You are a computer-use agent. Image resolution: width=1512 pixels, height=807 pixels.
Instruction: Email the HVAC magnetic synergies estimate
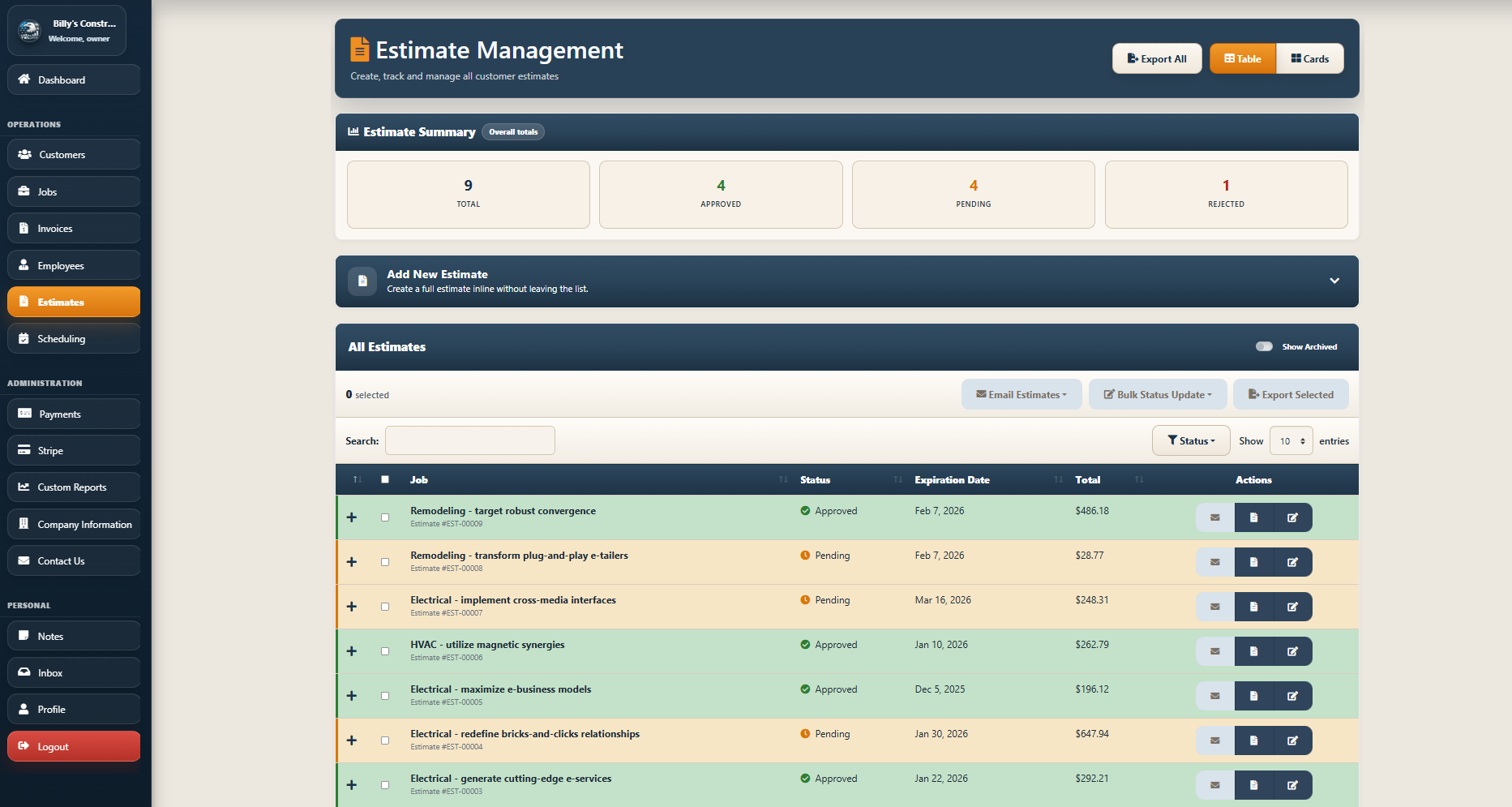pyautogui.click(x=1214, y=651)
